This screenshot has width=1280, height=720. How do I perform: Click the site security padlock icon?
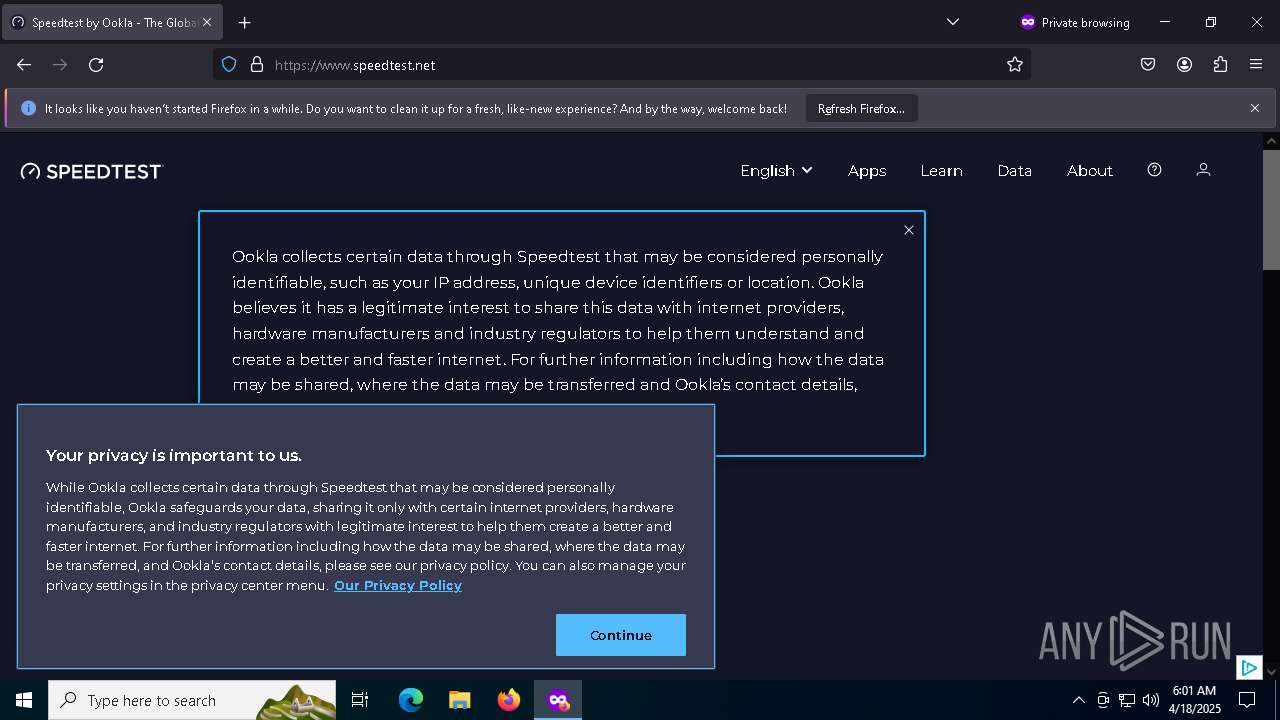[x=257, y=65]
